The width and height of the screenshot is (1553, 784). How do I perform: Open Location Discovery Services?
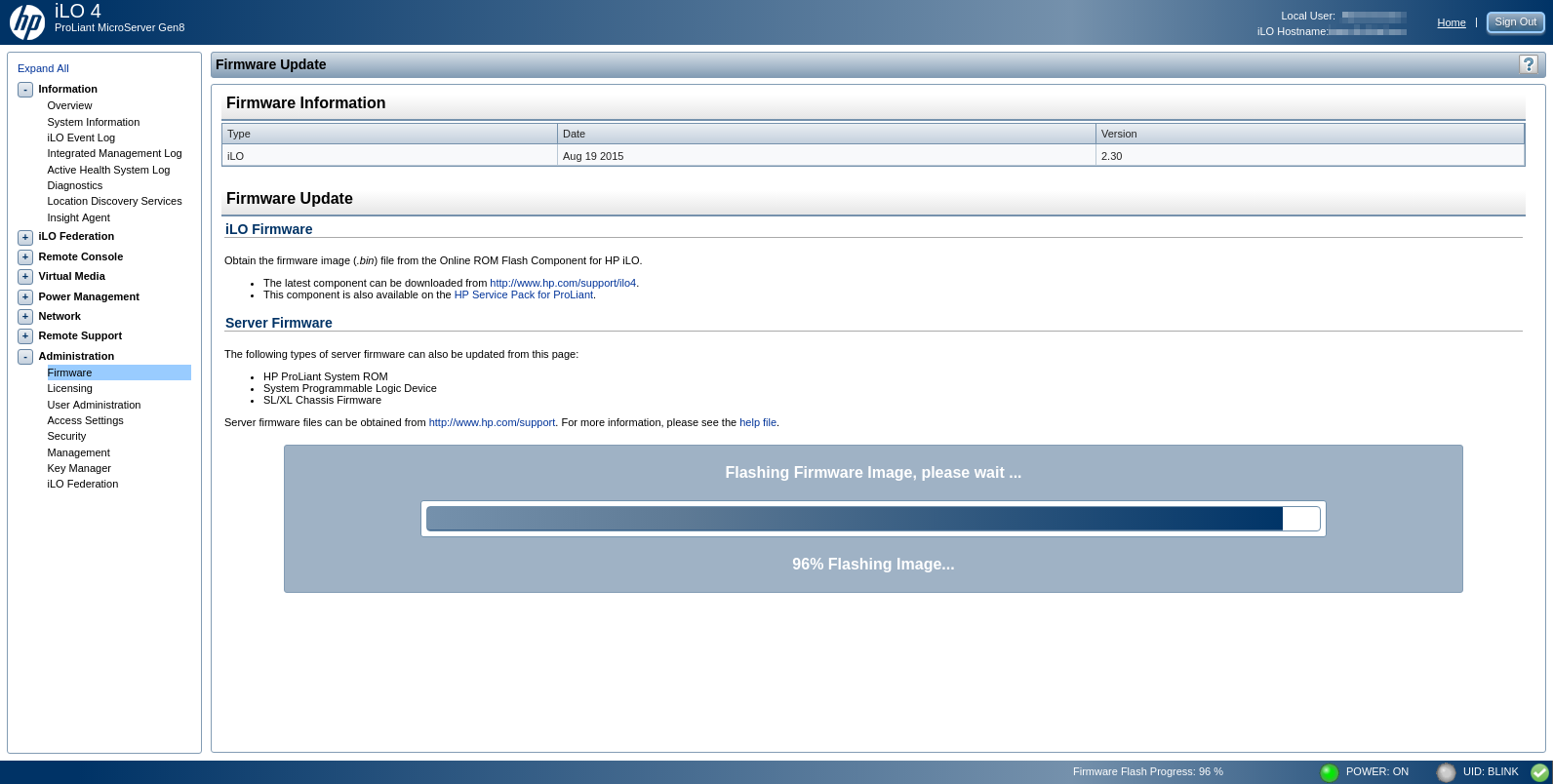[114, 201]
